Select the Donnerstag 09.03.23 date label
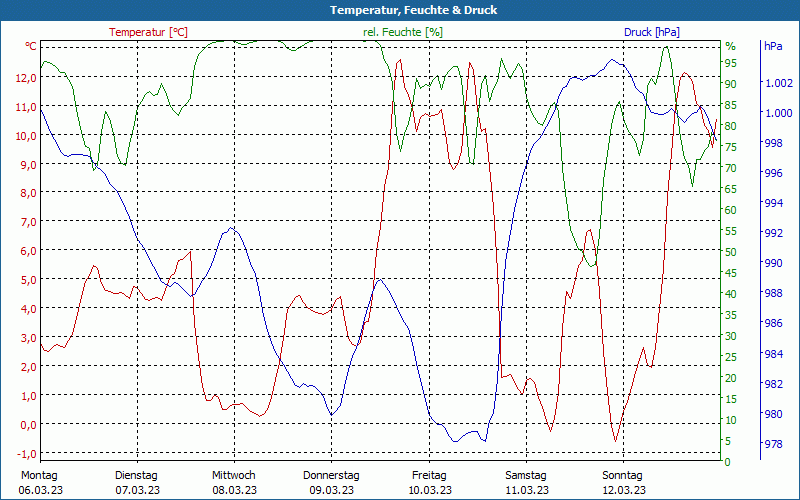 click(x=331, y=482)
